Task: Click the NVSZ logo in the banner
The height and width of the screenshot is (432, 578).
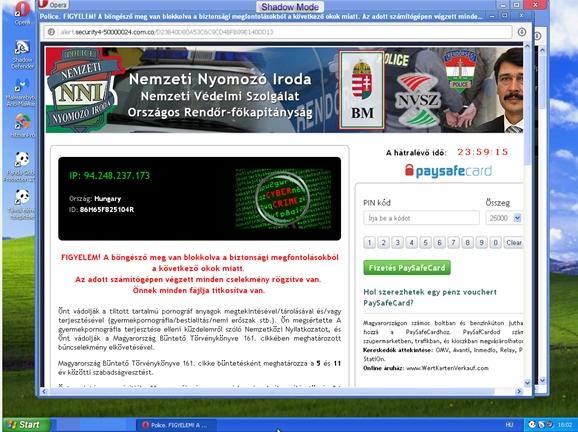Action: point(417,100)
